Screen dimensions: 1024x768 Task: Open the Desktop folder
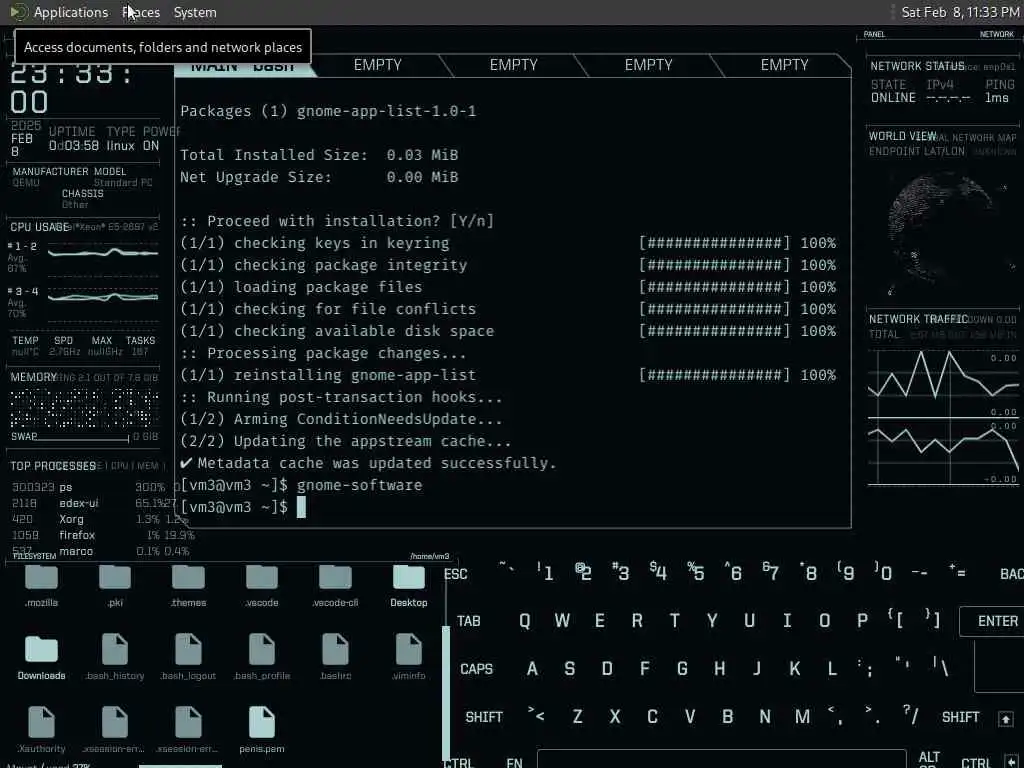(x=409, y=586)
